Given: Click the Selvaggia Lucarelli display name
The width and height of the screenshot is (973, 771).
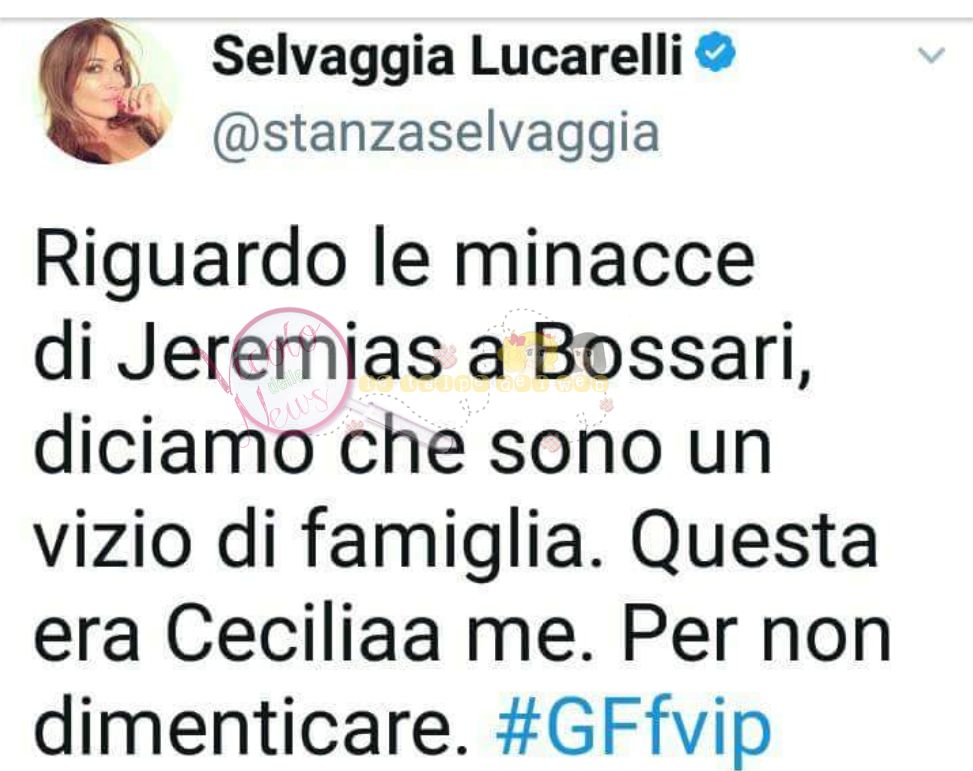Looking at the screenshot, I should (447, 56).
